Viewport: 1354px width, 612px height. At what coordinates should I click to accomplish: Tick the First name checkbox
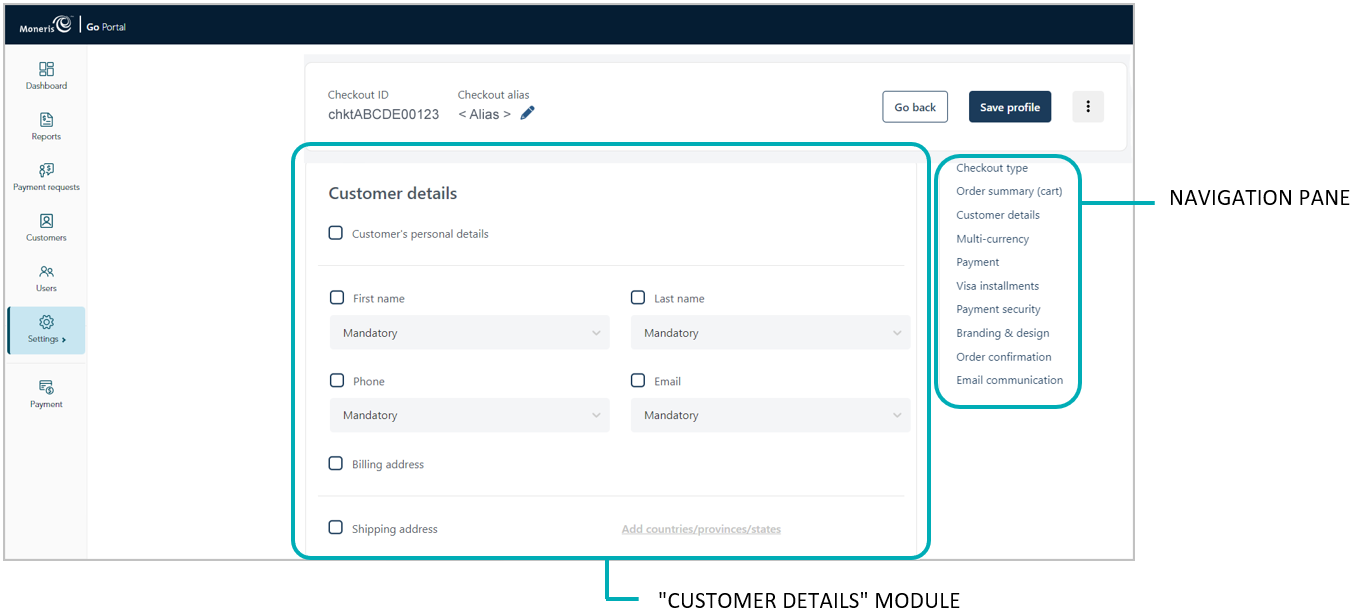point(337,297)
